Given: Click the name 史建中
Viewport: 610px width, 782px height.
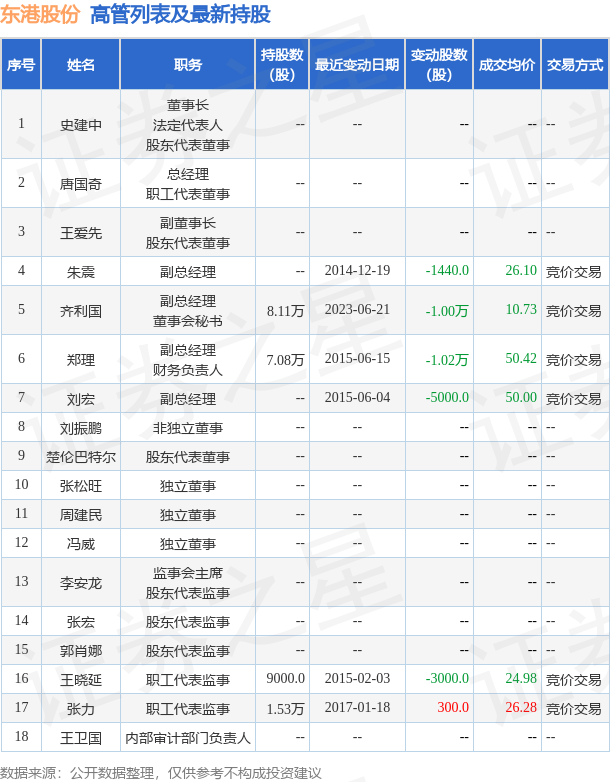Looking at the screenshot, I should coord(81,125).
